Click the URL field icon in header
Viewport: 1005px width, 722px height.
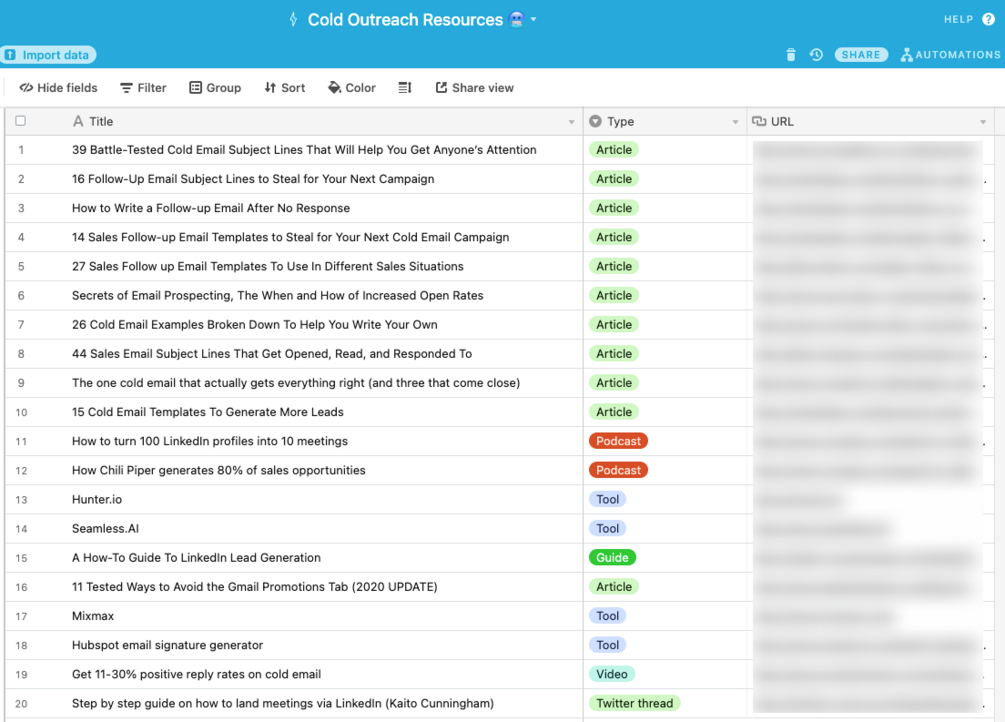click(x=759, y=121)
